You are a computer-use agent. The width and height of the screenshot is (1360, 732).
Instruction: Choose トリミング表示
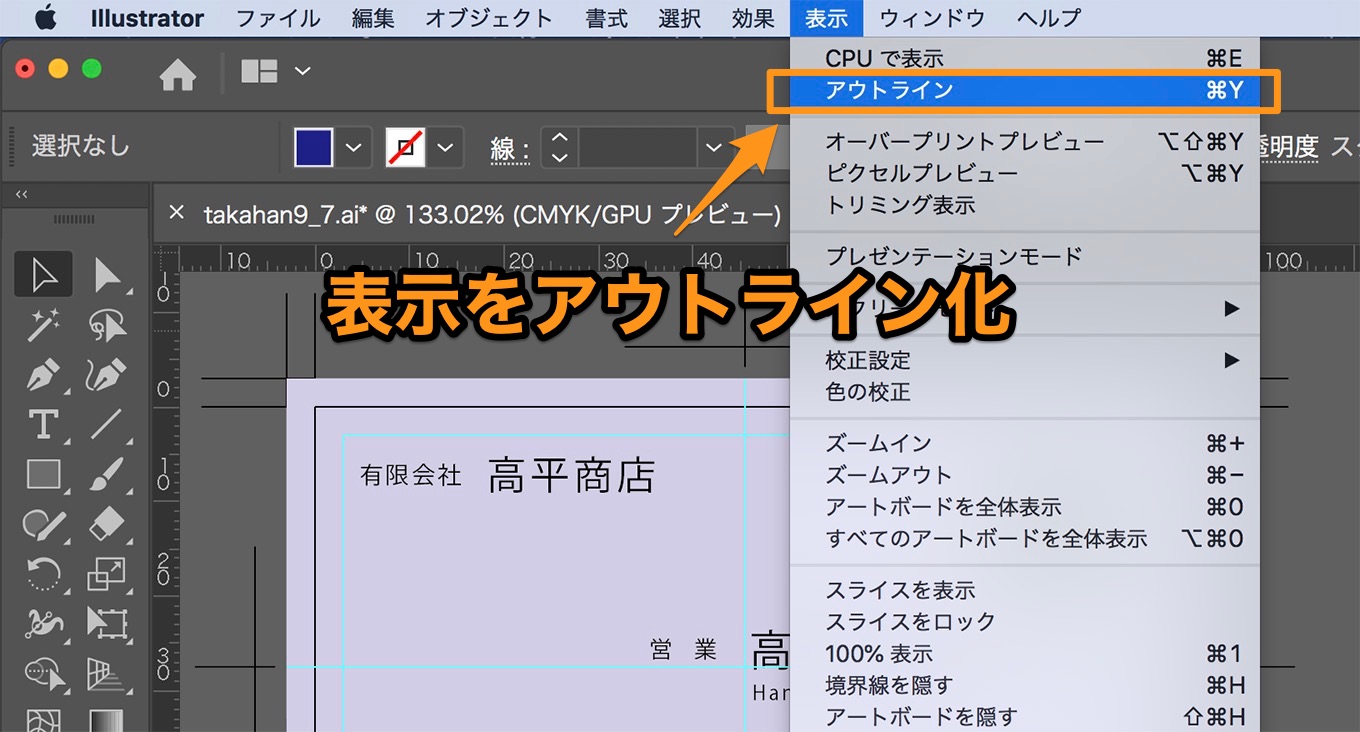pos(1025,205)
